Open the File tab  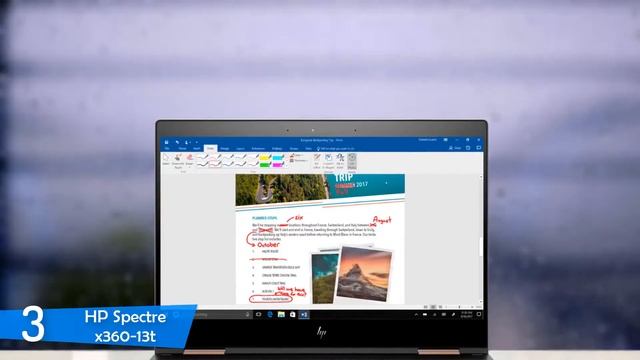pyautogui.click(x=167, y=149)
